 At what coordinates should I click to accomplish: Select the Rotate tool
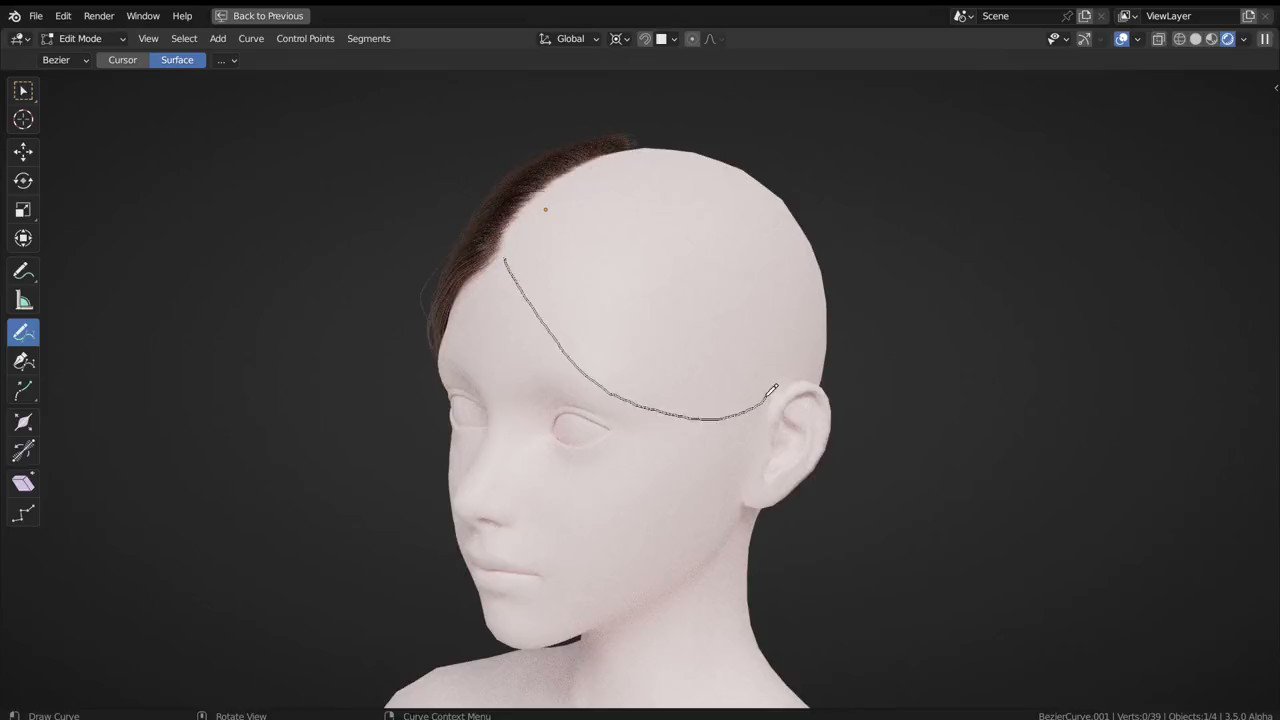coord(23,181)
